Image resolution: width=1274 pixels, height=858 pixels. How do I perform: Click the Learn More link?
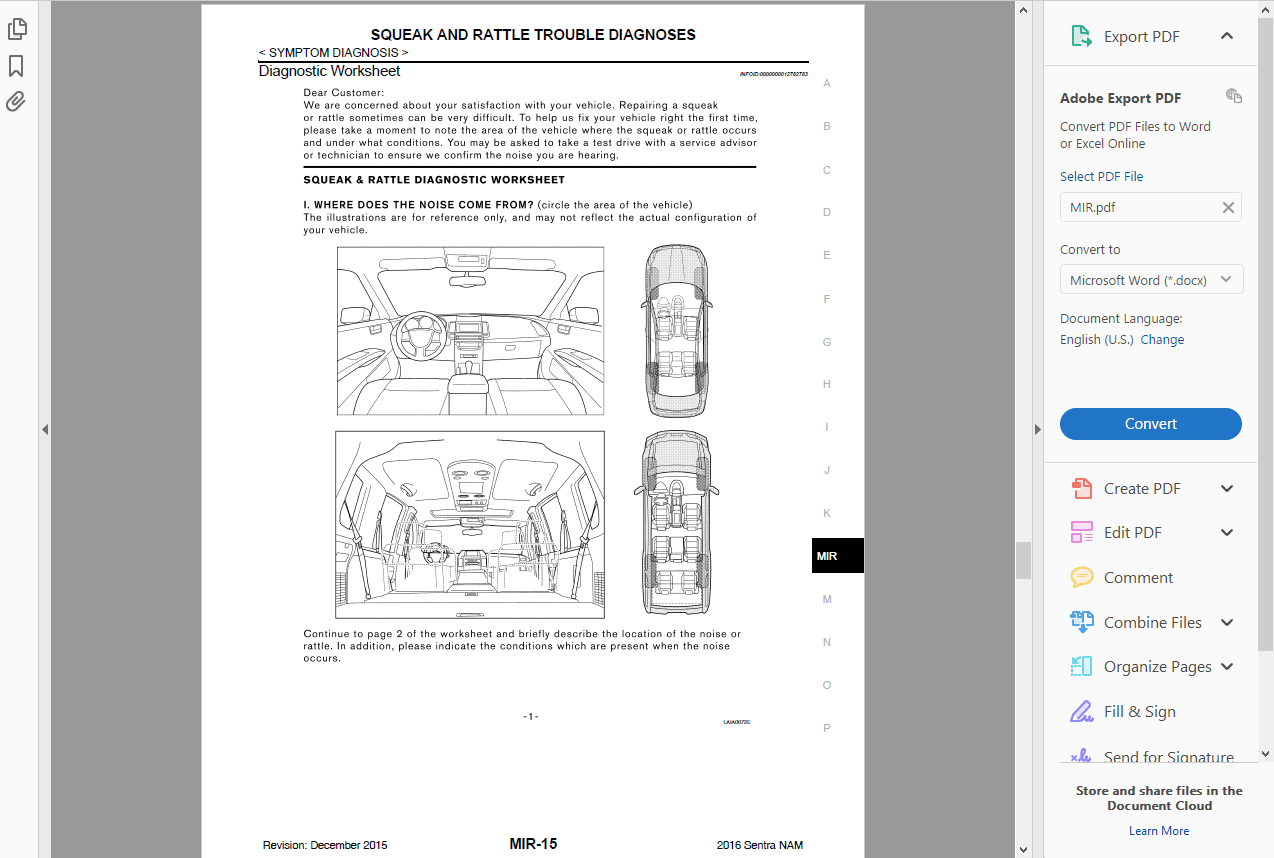pyautogui.click(x=1159, y=831)
